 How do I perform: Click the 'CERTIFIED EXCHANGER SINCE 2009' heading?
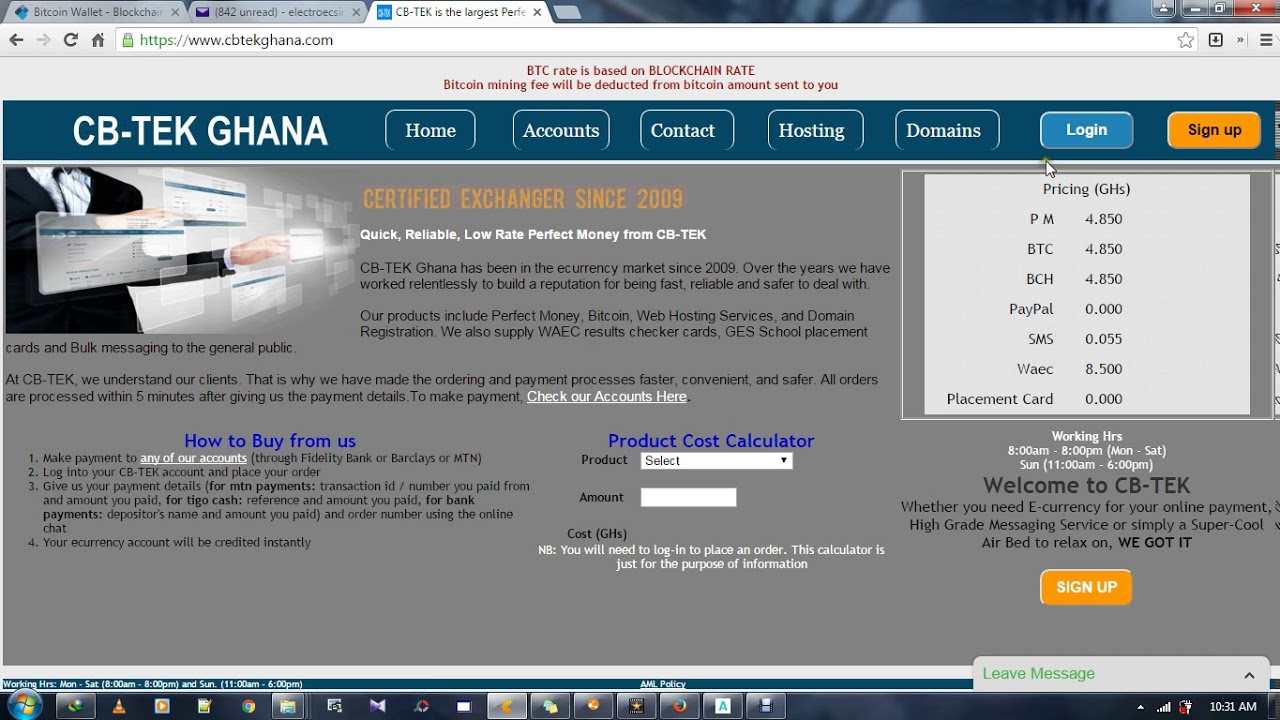click(x=523, y=199)
